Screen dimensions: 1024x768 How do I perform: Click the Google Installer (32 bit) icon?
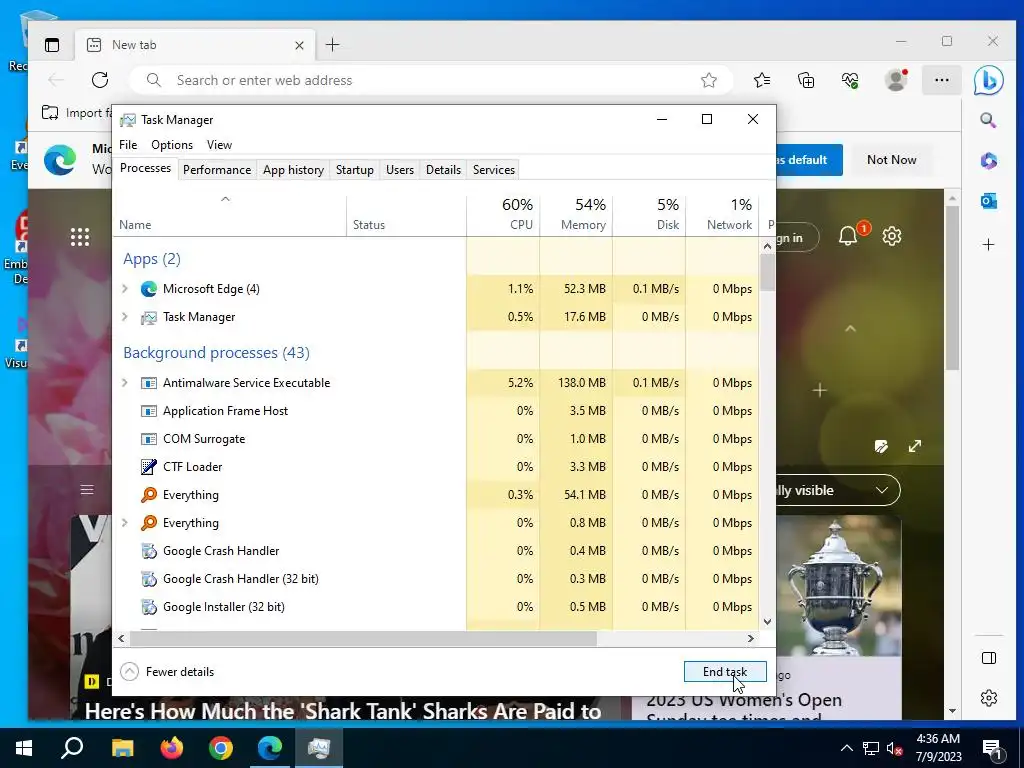[149, 607]
